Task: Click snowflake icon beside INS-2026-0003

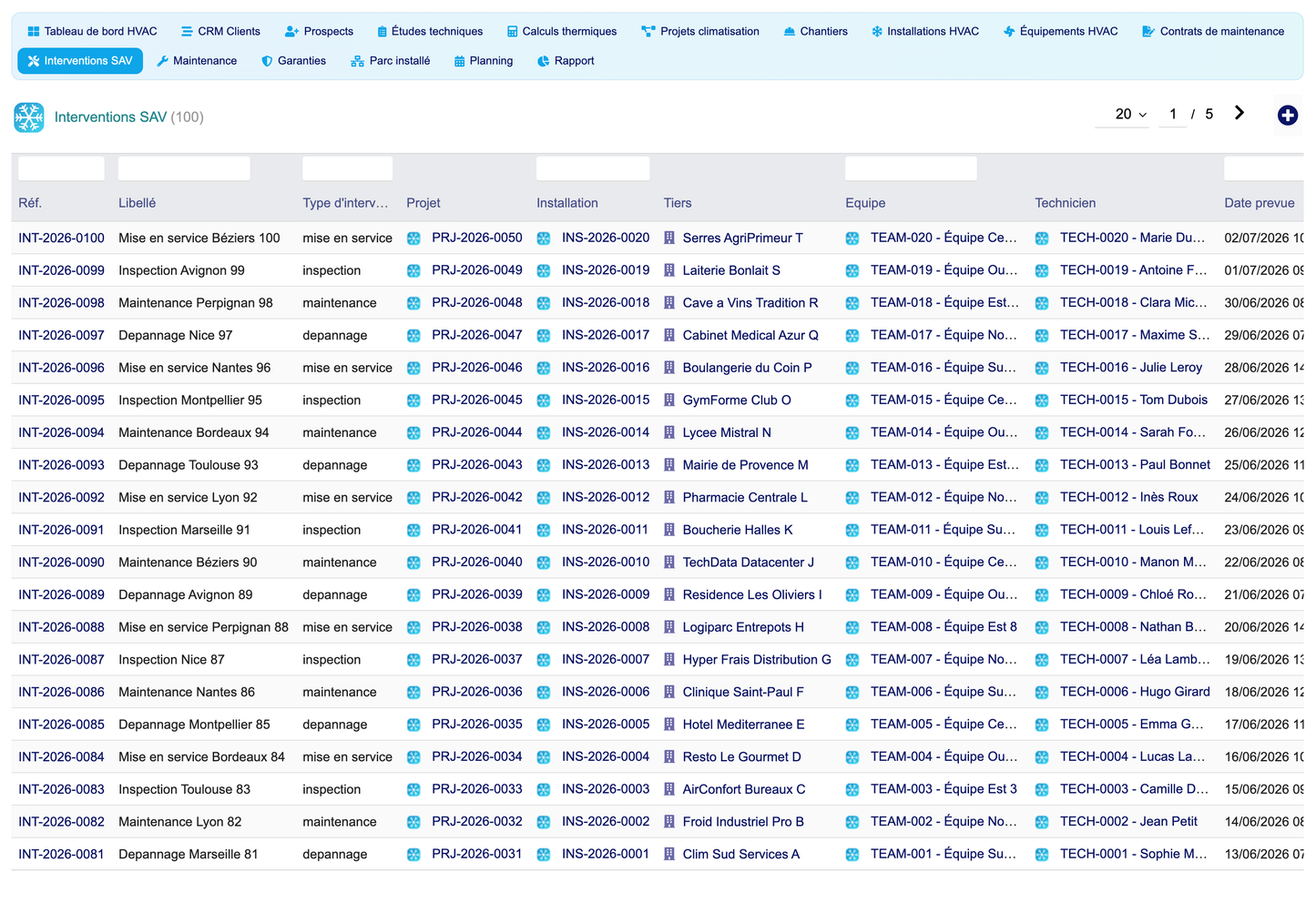Action: 544,790
